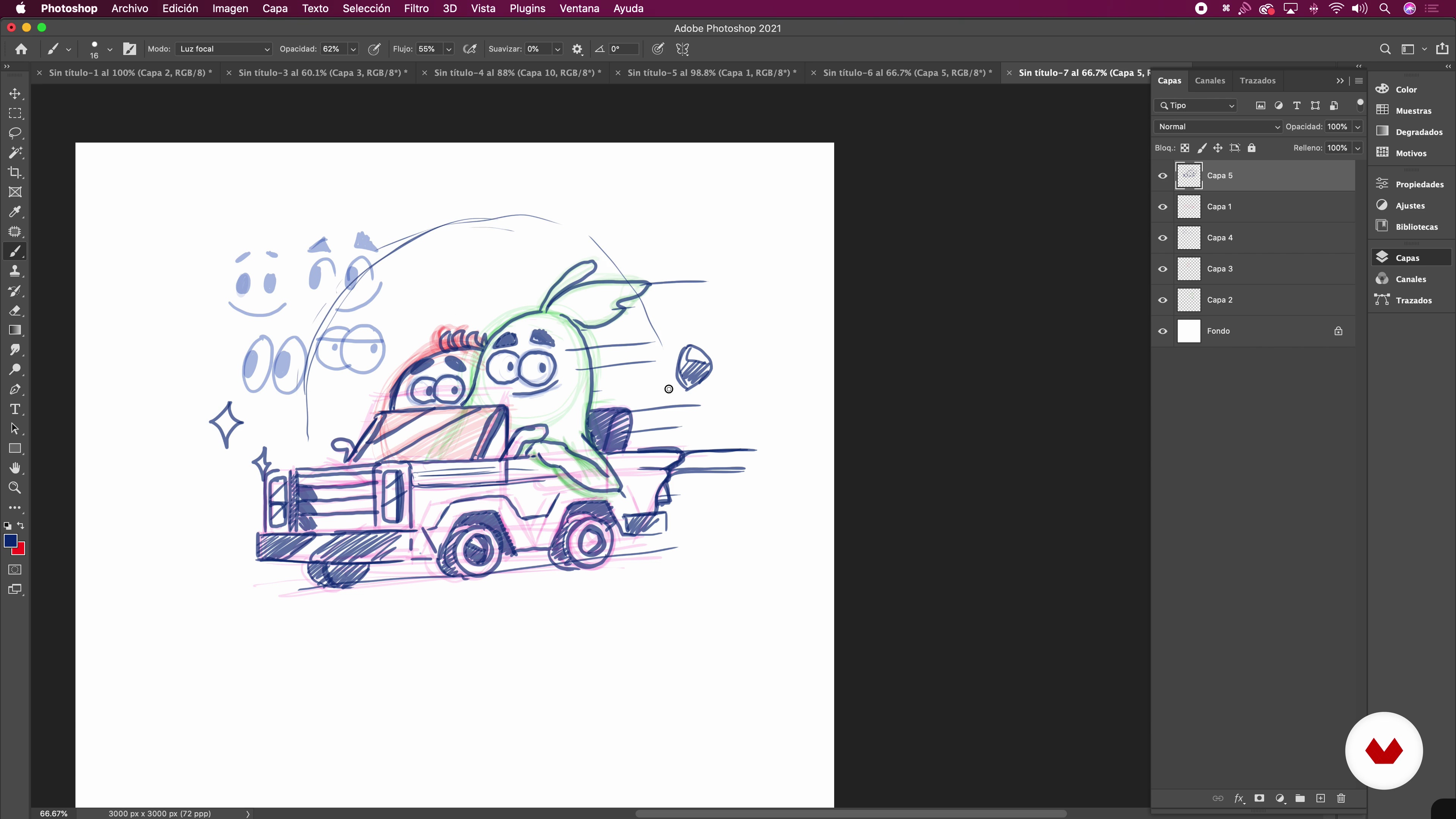Viewport: 1456px width, 819px height.
Task: Open the Filtro menu
Action: pos(416,8)
